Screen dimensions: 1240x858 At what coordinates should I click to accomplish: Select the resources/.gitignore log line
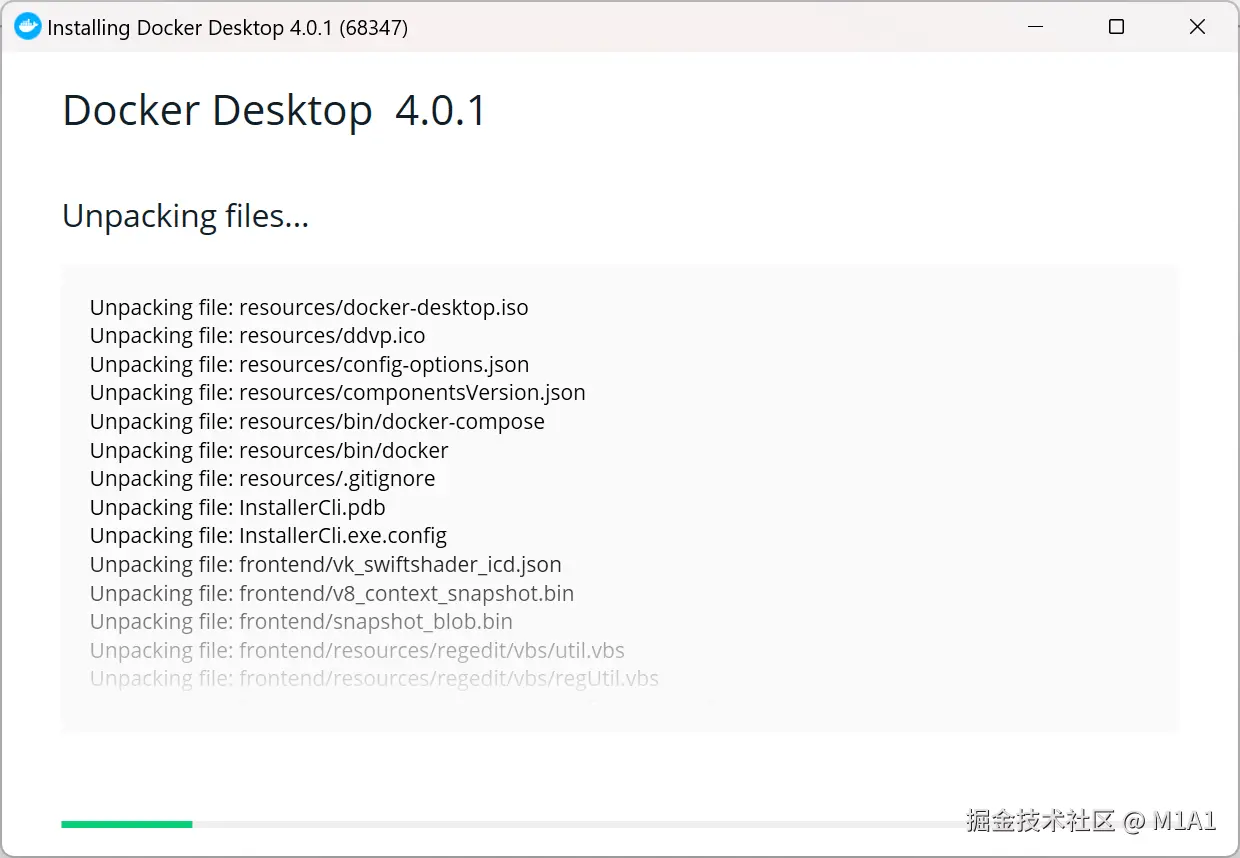[x=263, y=479]
